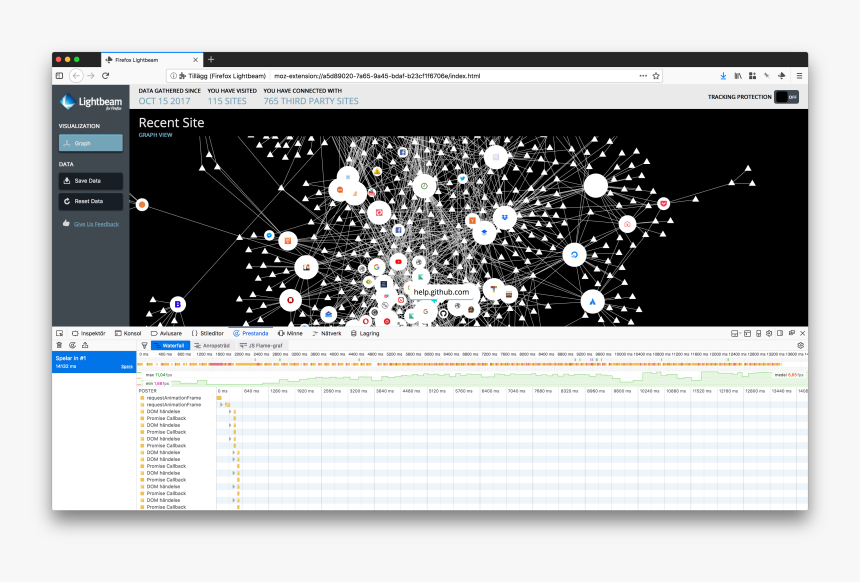Screen dimensions: 860x582
Task: Open the Firefox downloads panel
Action: point(723,76)
